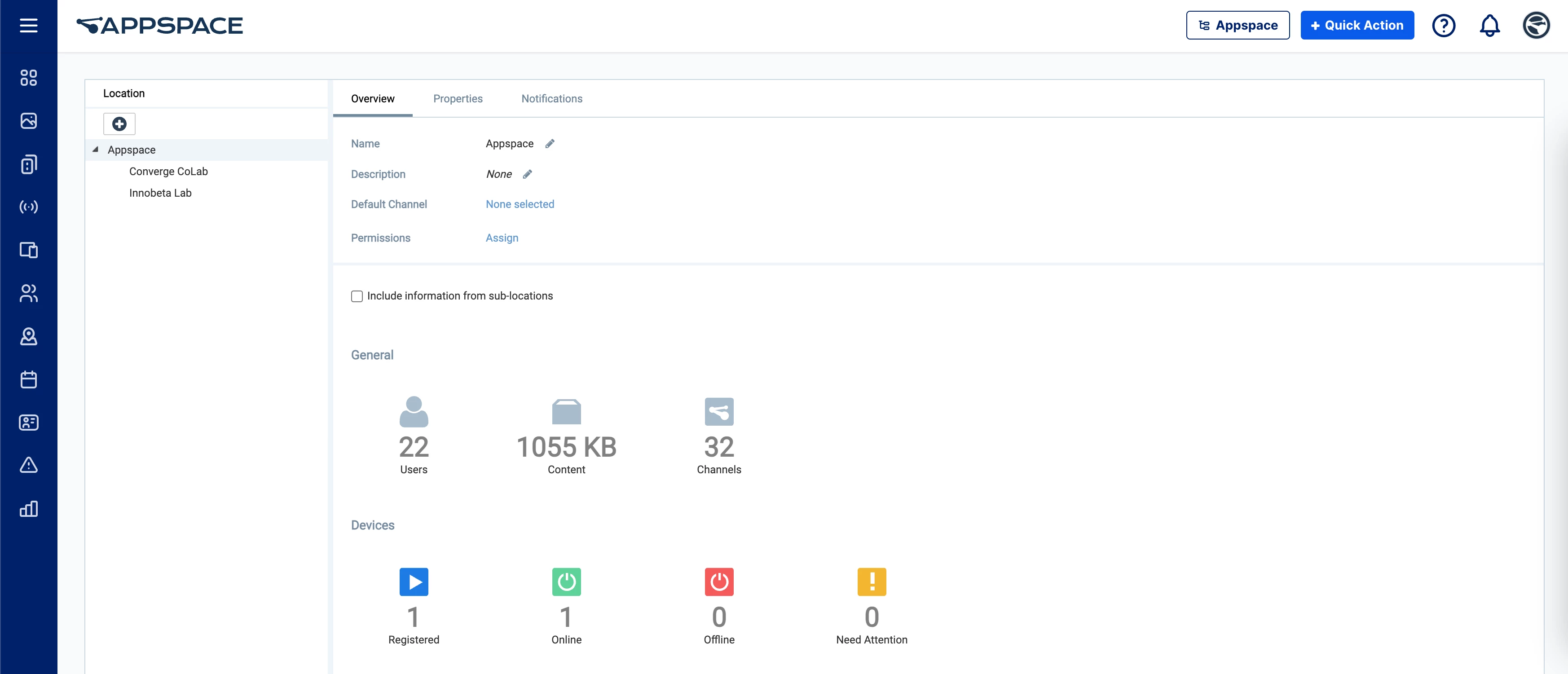The image size is (1568, 674).
Task: Click the Assign permissions link
Action: 502,238
